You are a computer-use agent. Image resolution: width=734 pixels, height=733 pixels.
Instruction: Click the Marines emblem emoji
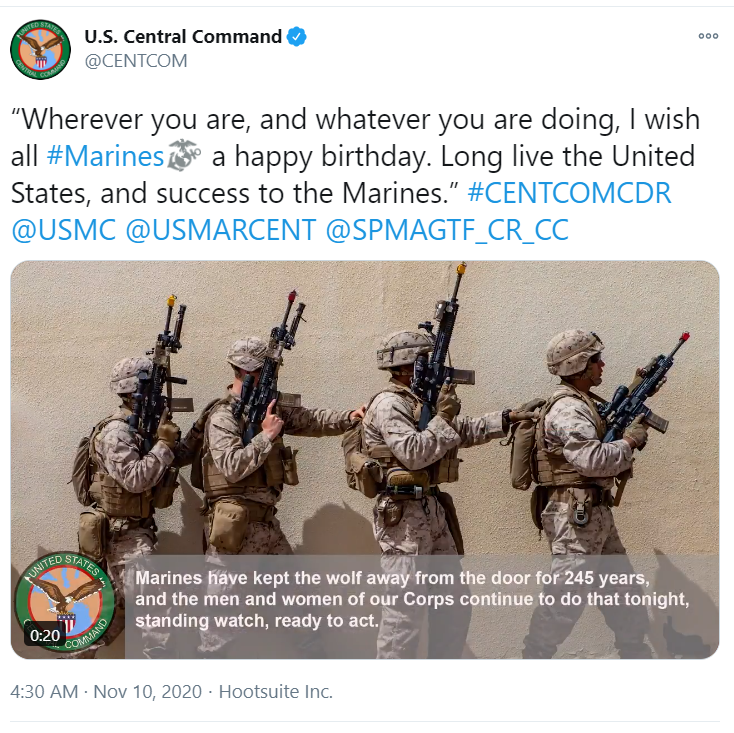tap(183, 157)
